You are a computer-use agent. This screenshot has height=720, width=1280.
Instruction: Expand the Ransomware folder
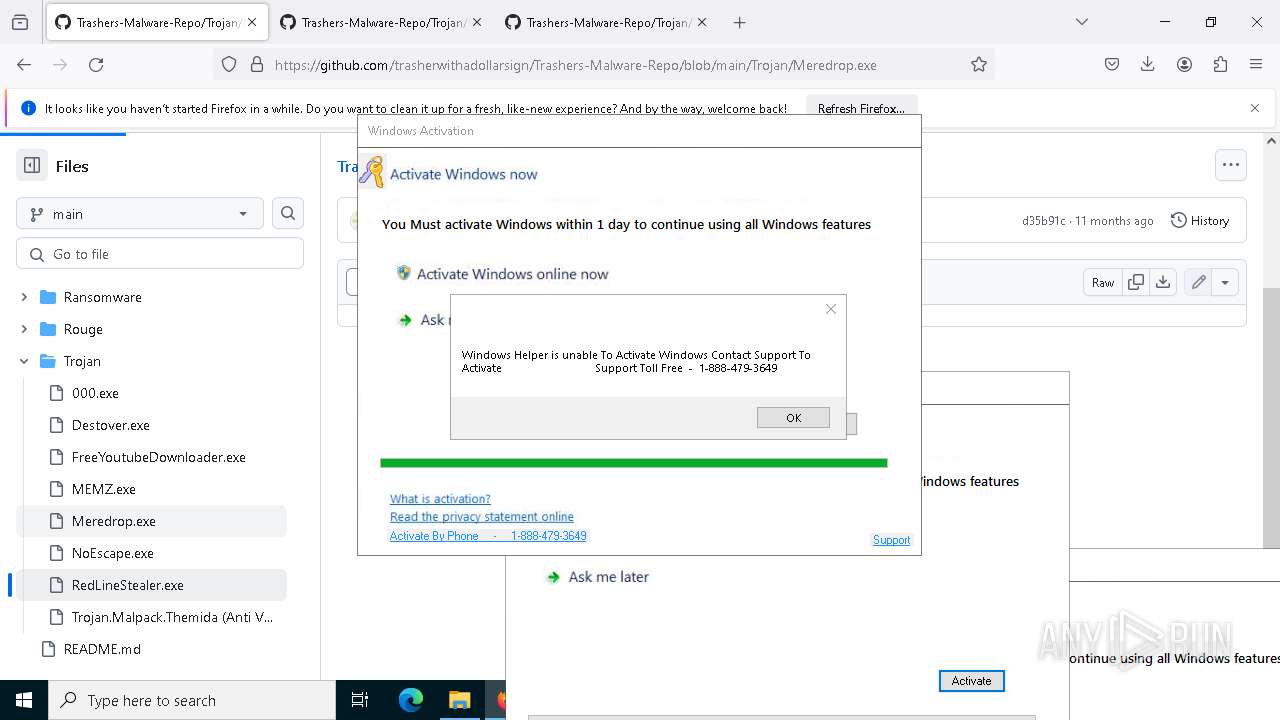point(24,297)
